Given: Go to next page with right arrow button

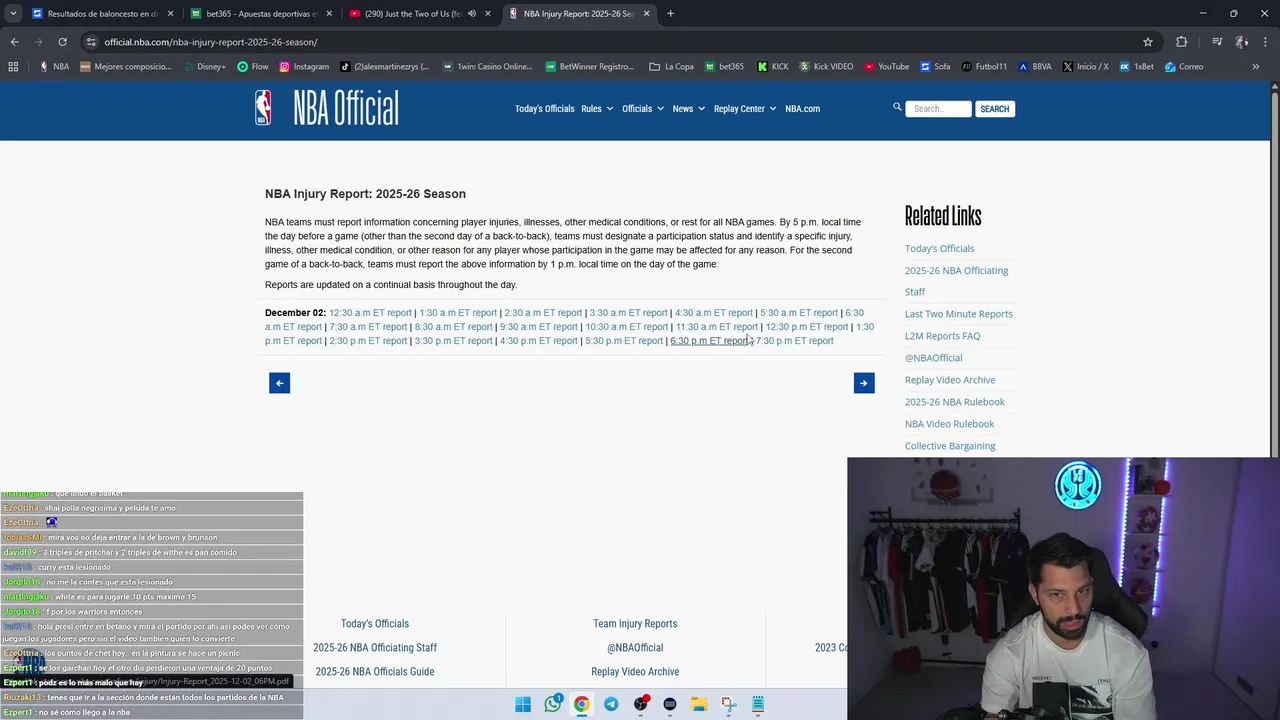Looking at the screenshot, I should (864, 383).
